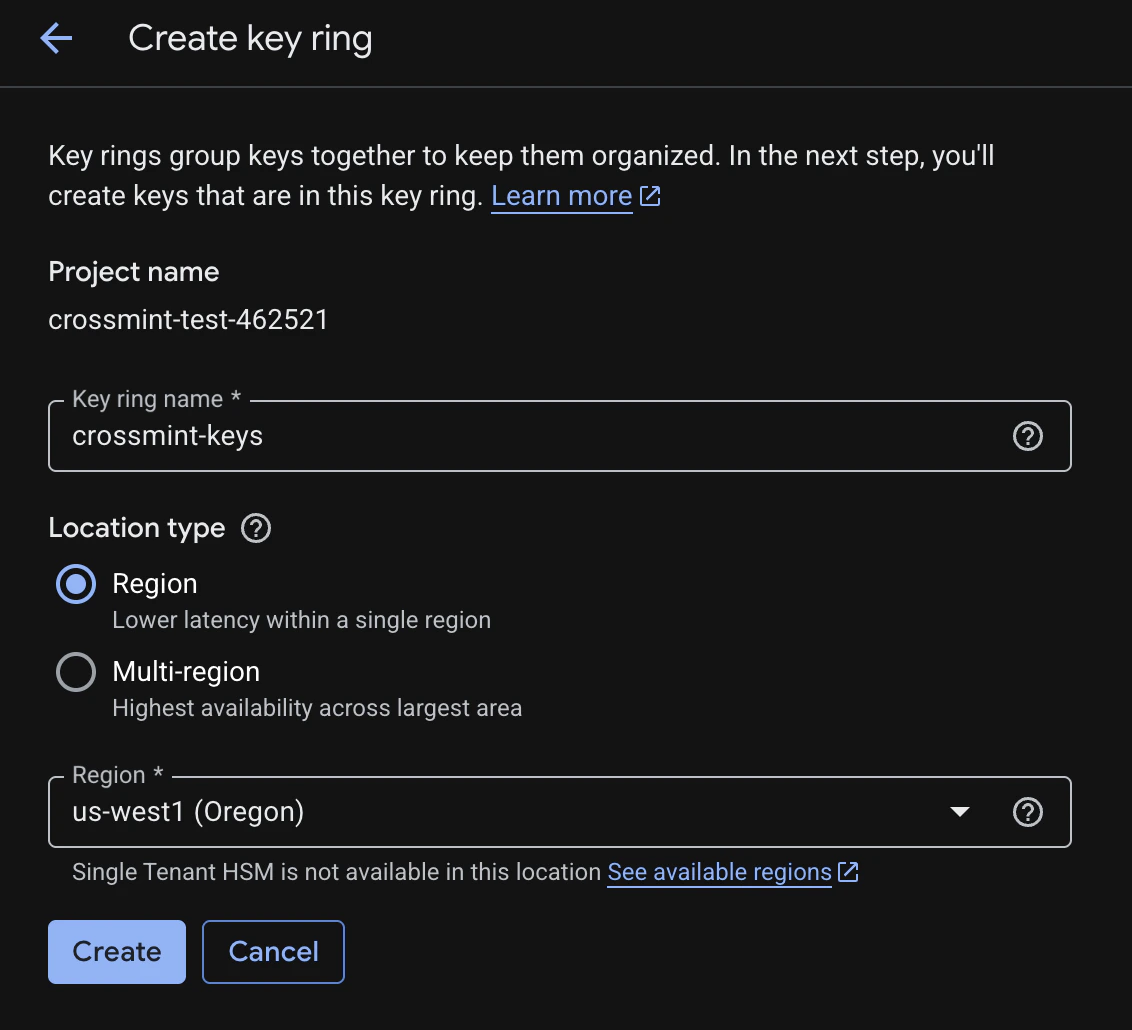Choose the Multi-region radio button

(75, 671)
